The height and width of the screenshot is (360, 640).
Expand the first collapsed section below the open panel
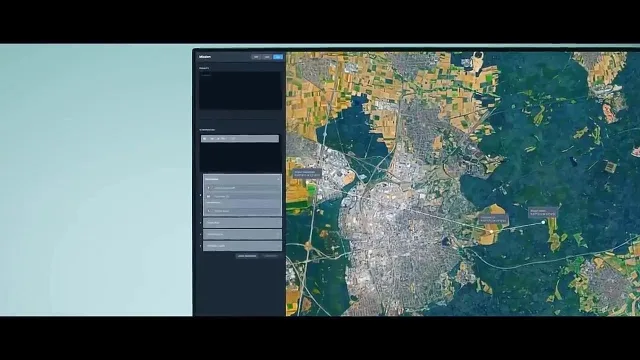(x=242, y=223)
